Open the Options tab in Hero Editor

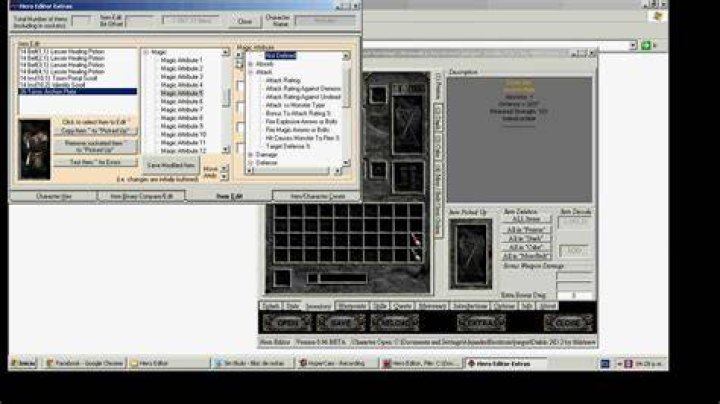(x=504, y=306)
